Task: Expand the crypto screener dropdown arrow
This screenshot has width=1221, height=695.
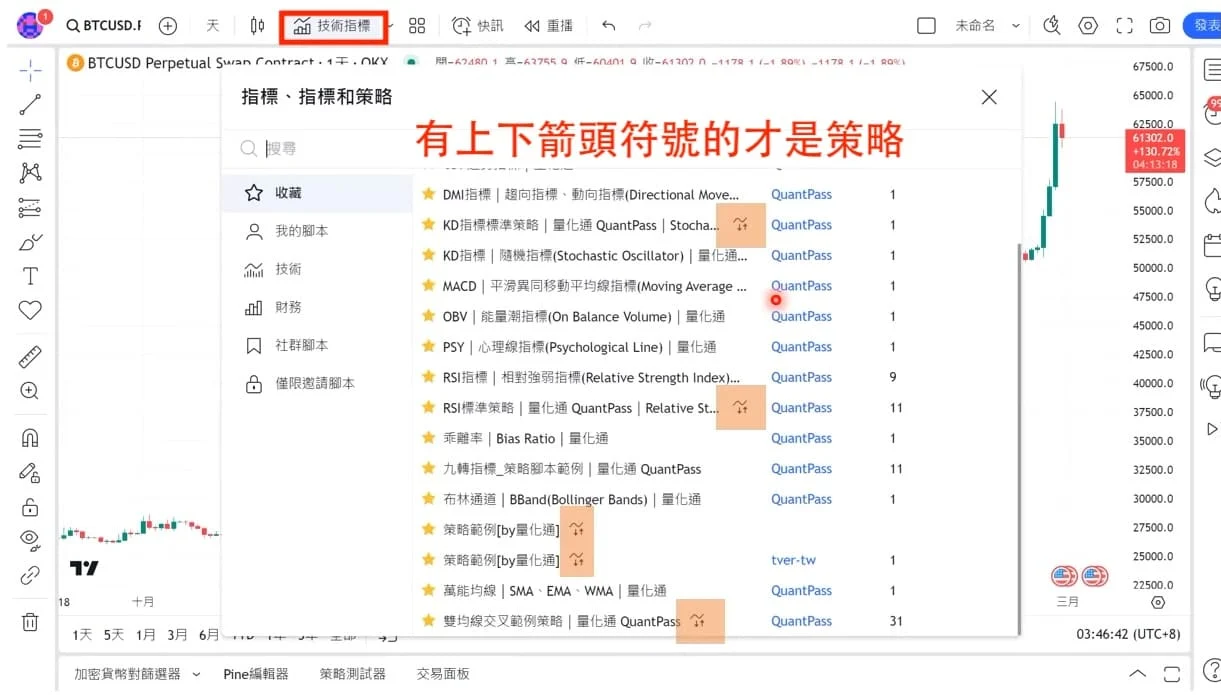Action: tap(197, 674)
